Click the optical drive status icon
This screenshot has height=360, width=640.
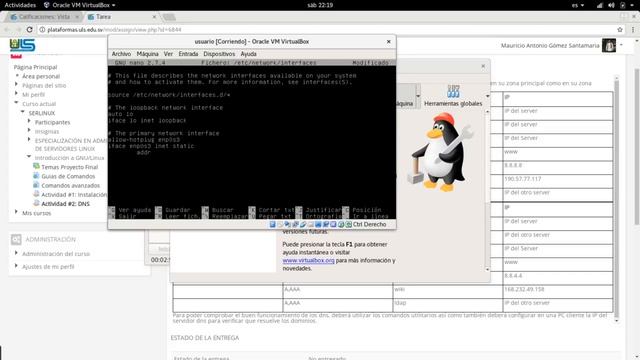coord(280,224)
